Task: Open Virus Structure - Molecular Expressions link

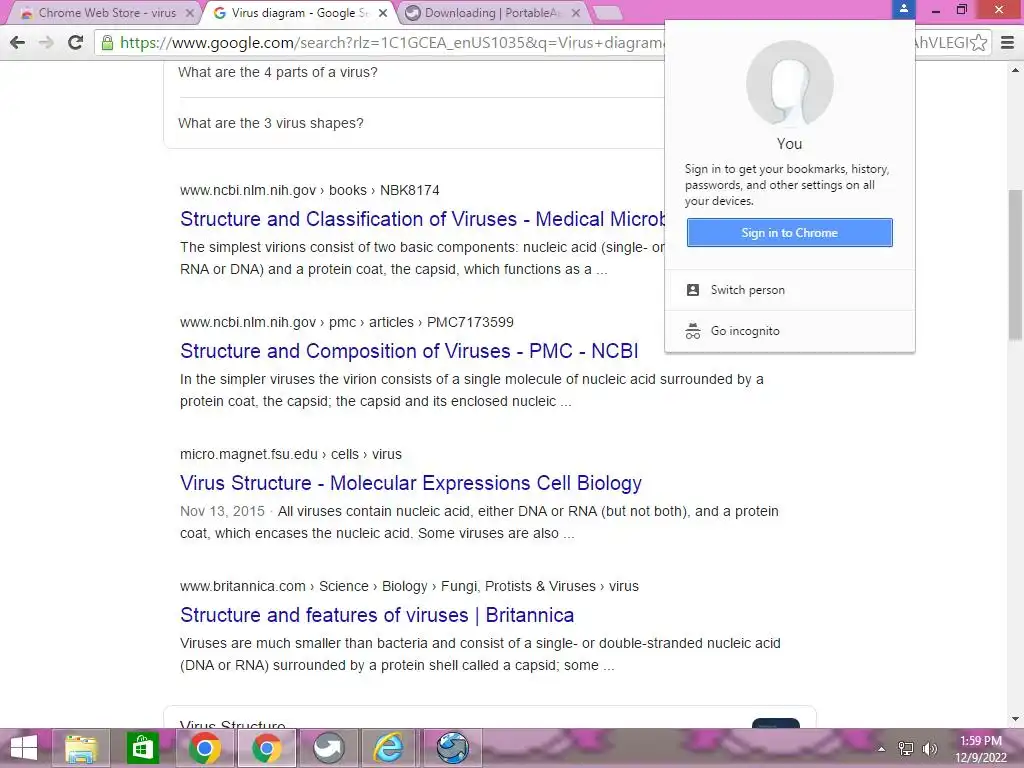Action: [x=411, y=483]
